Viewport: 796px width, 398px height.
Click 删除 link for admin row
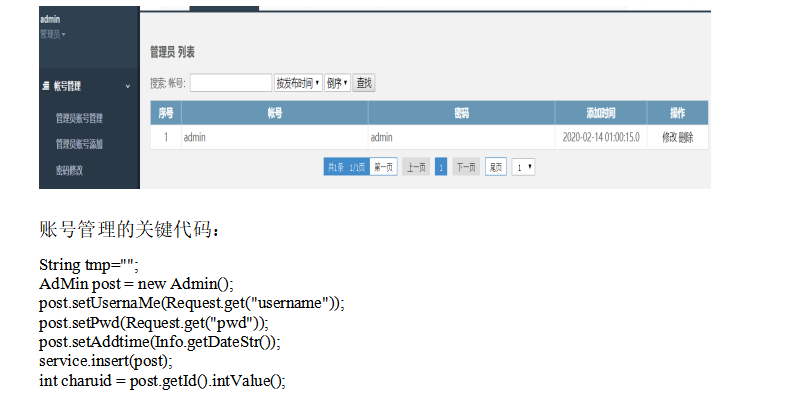[686, 138]
